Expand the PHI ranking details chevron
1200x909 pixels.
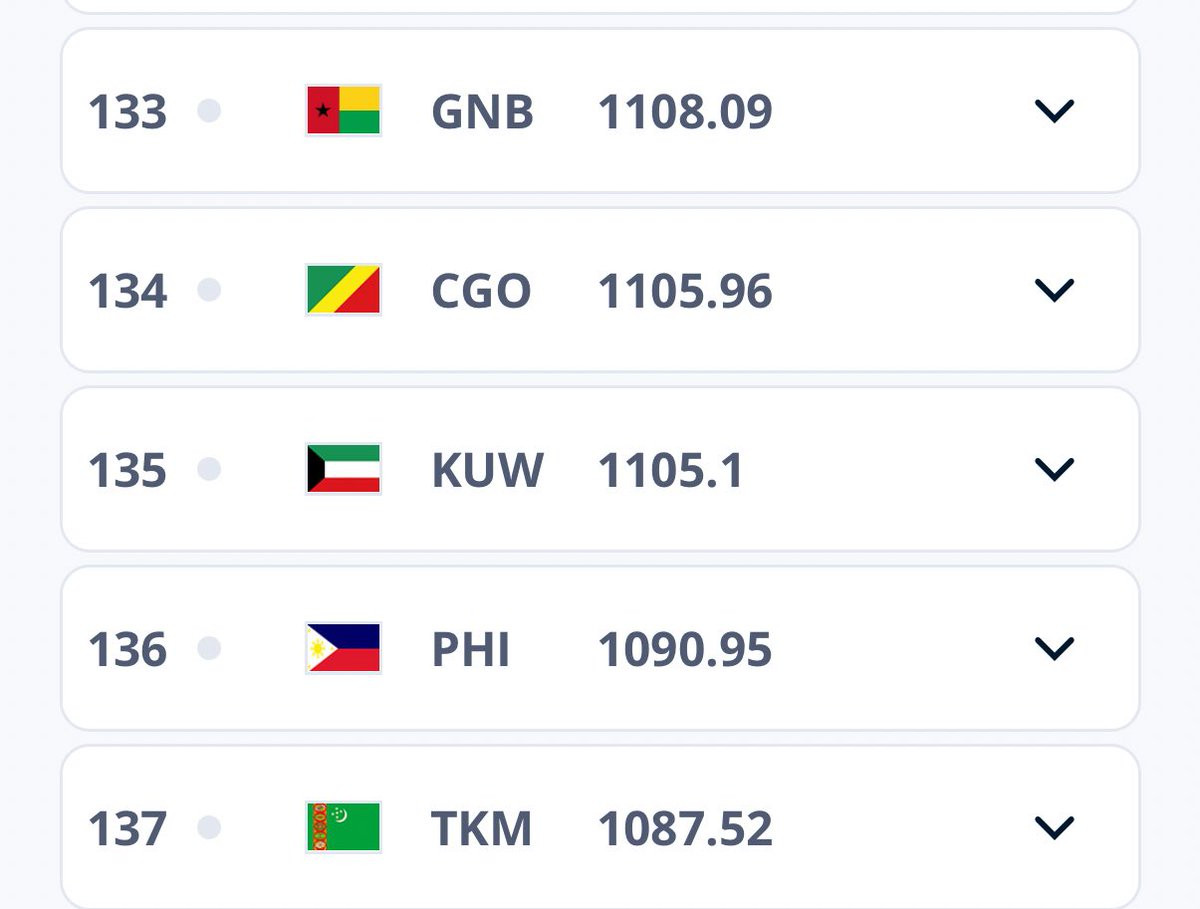coord(1054,648)
